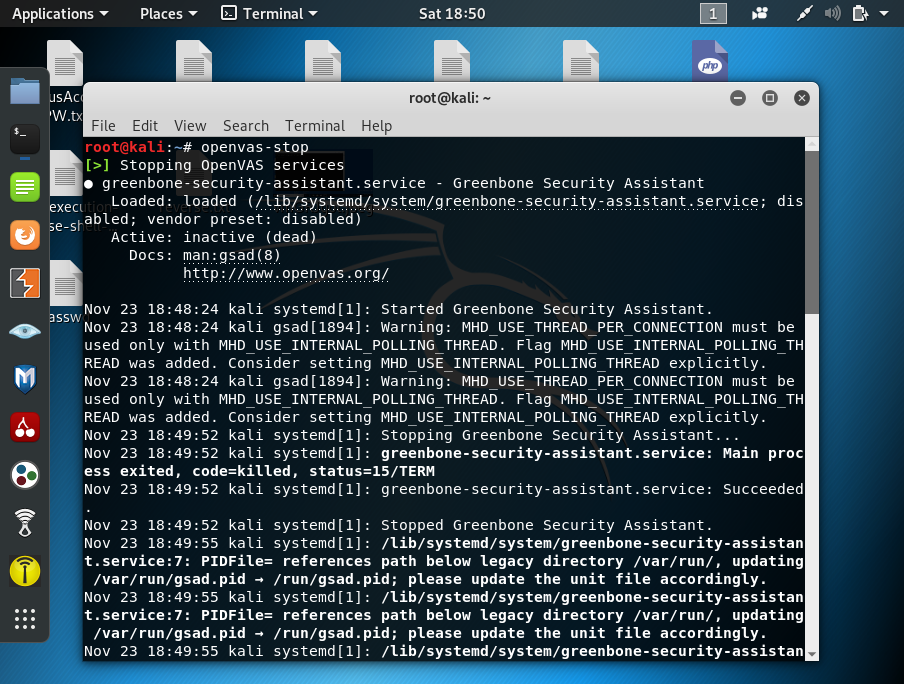904x684 pixels.
Task: Click the terminal scrollbar thumb
Action: coord(812,233)
